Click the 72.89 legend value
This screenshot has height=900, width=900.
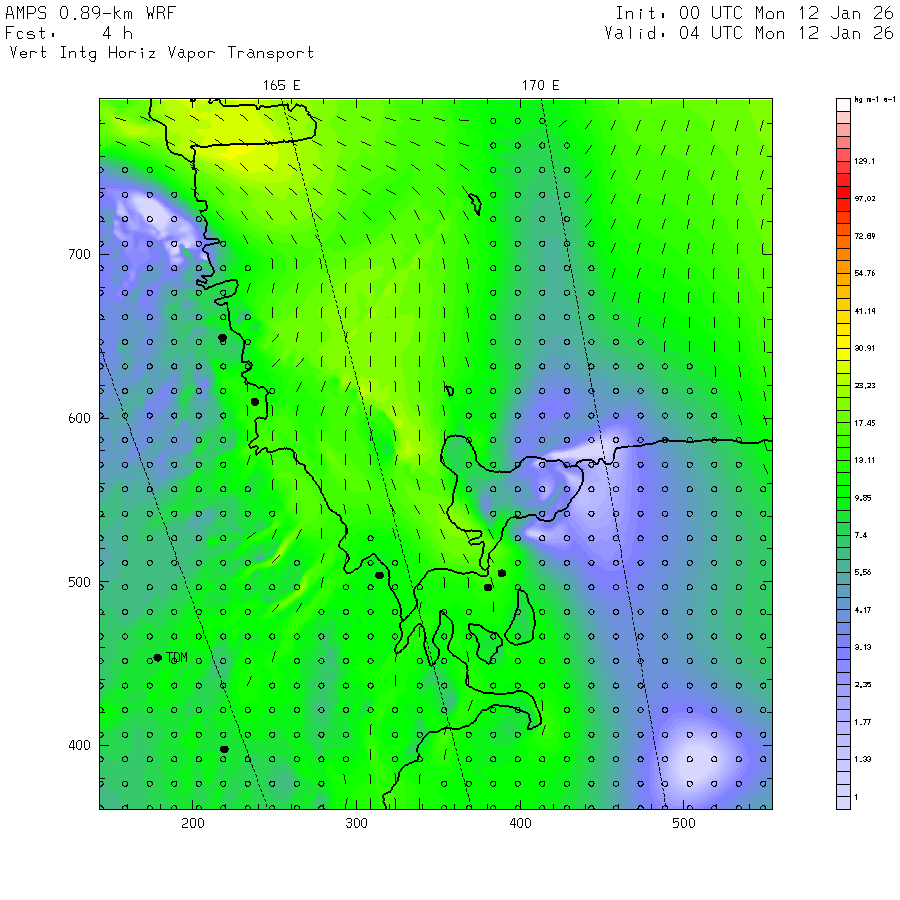(864, 236)
